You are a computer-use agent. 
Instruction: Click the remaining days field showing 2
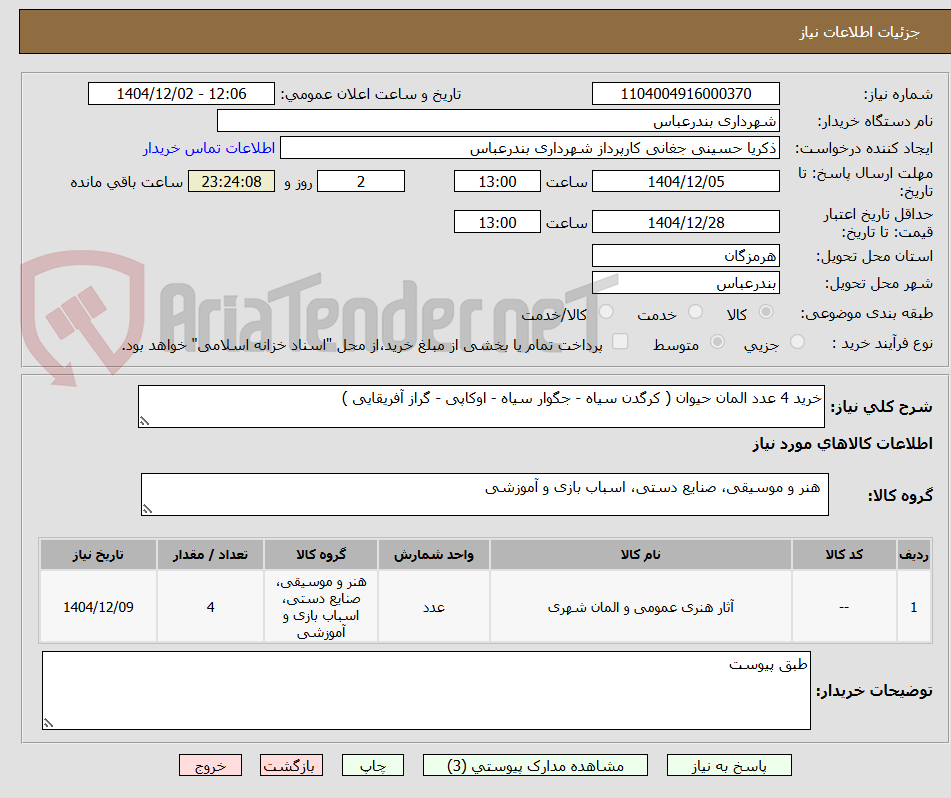[x=361, y=181]
